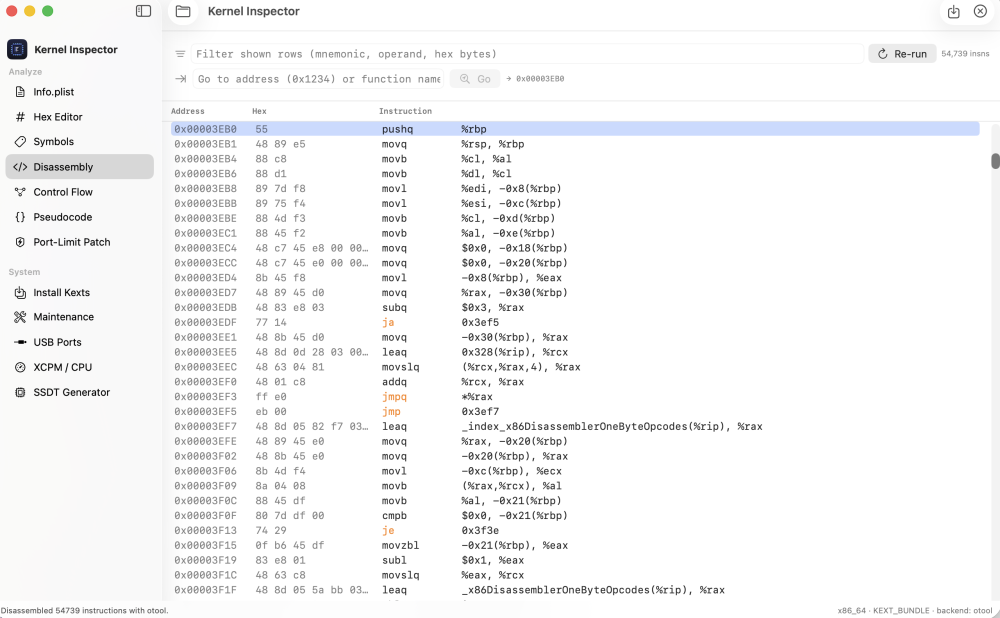
Task: Open the Symbols view
Action: (x=80, y=142)
